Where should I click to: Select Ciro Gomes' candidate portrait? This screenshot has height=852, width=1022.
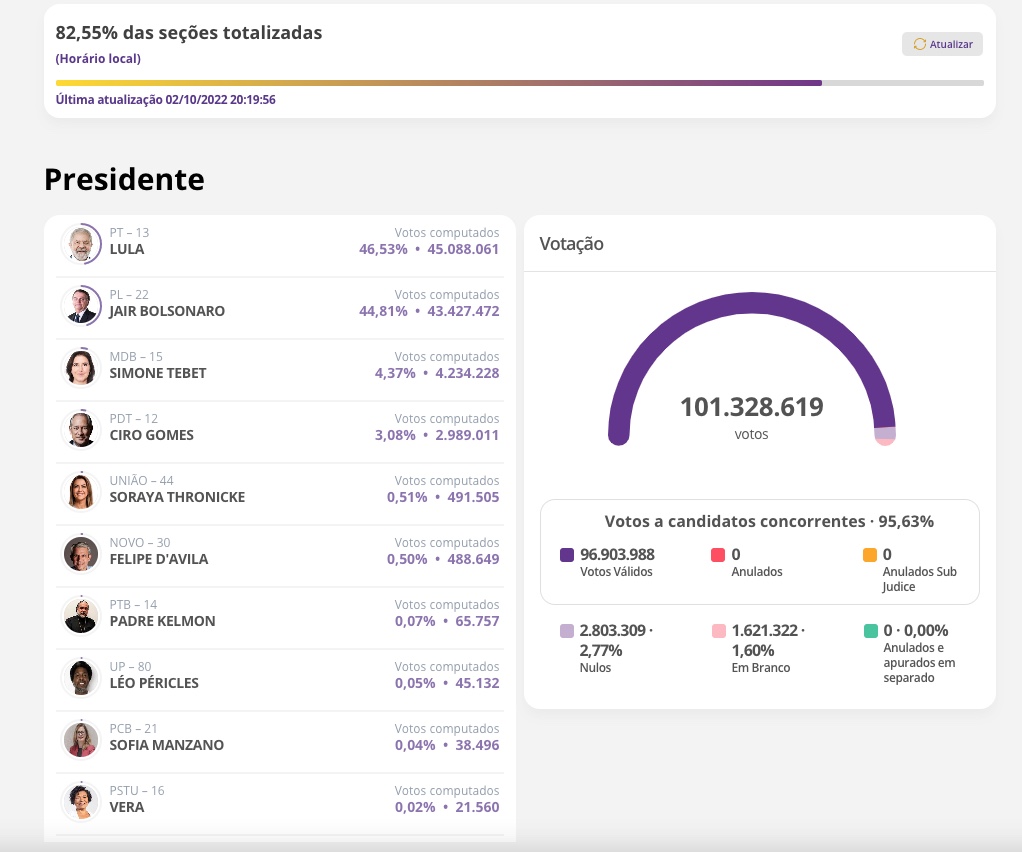80,429
